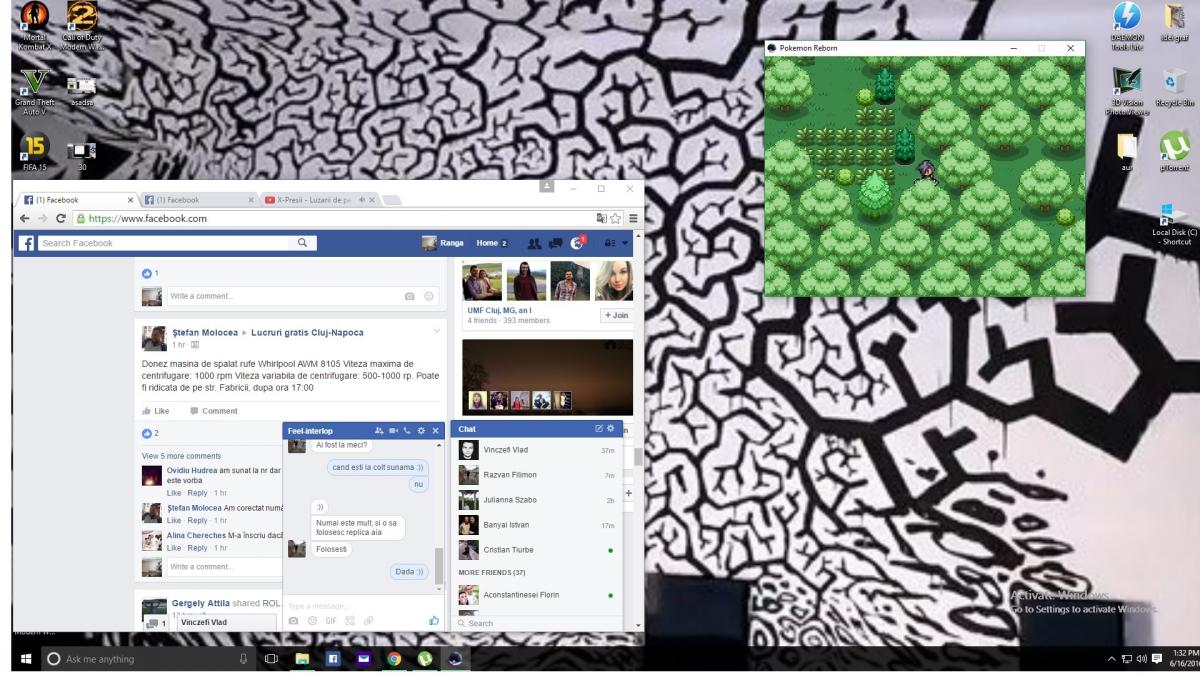Show hidden system tray icons

click(x=1112, y=659)
